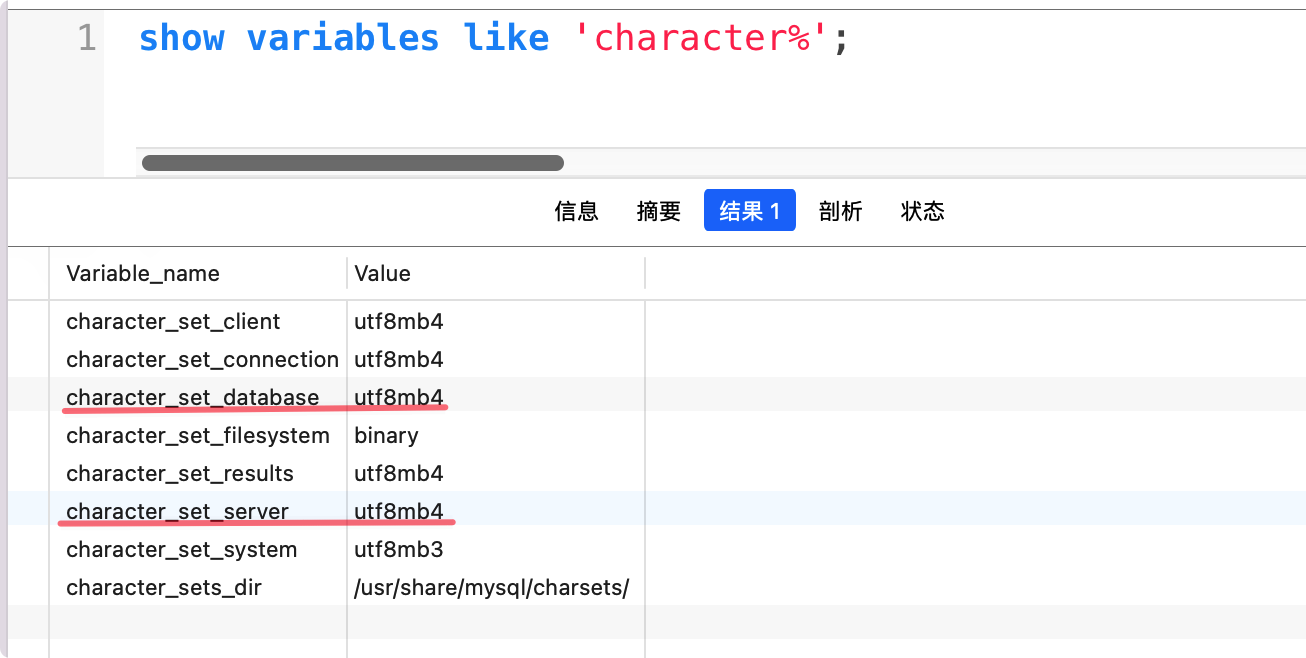Click the Variable_name column header

[143, 273]
